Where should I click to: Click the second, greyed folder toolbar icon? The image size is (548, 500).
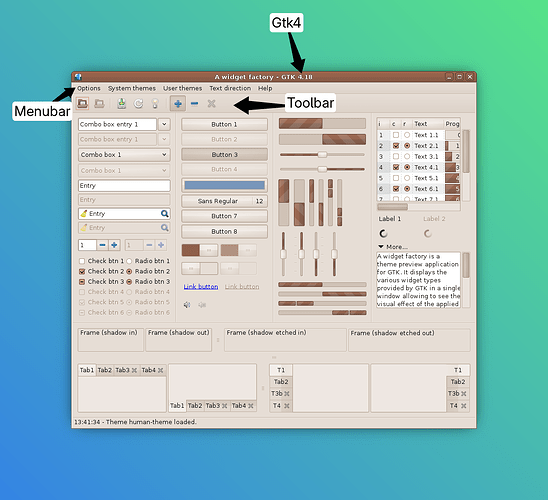point(99,103)
